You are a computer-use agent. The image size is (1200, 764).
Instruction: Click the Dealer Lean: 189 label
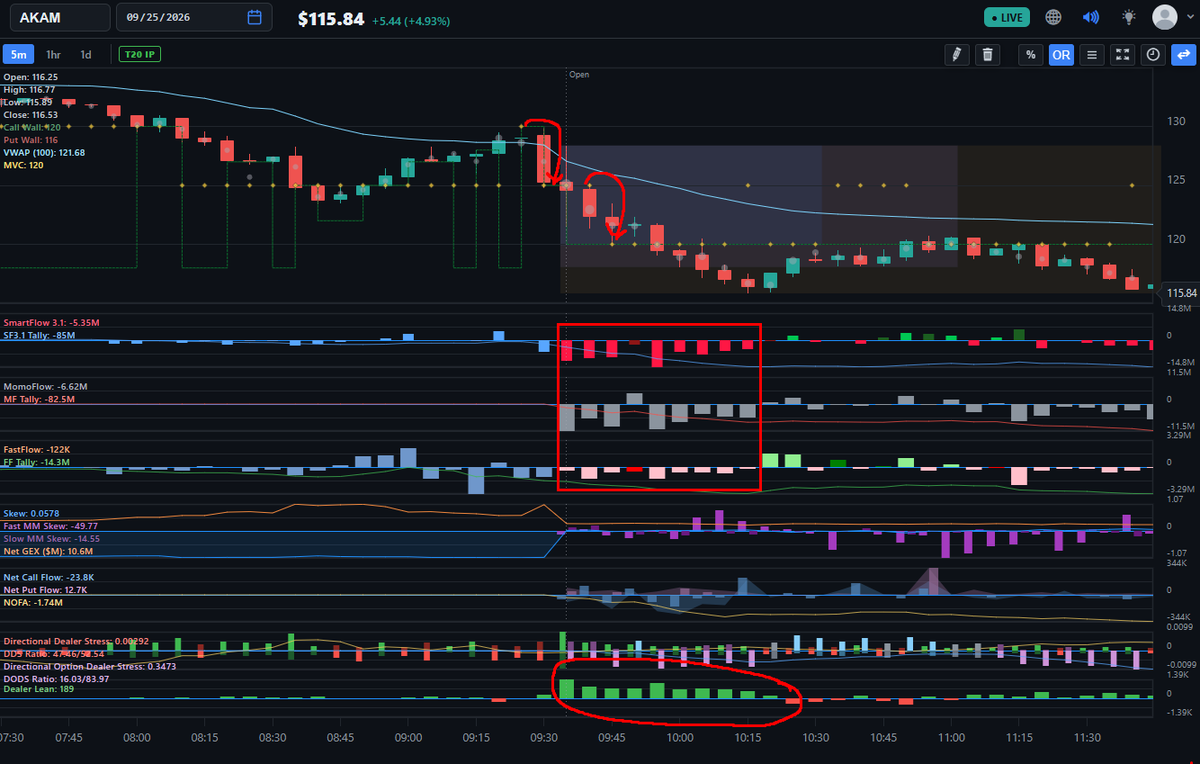(x=39, y=689)
